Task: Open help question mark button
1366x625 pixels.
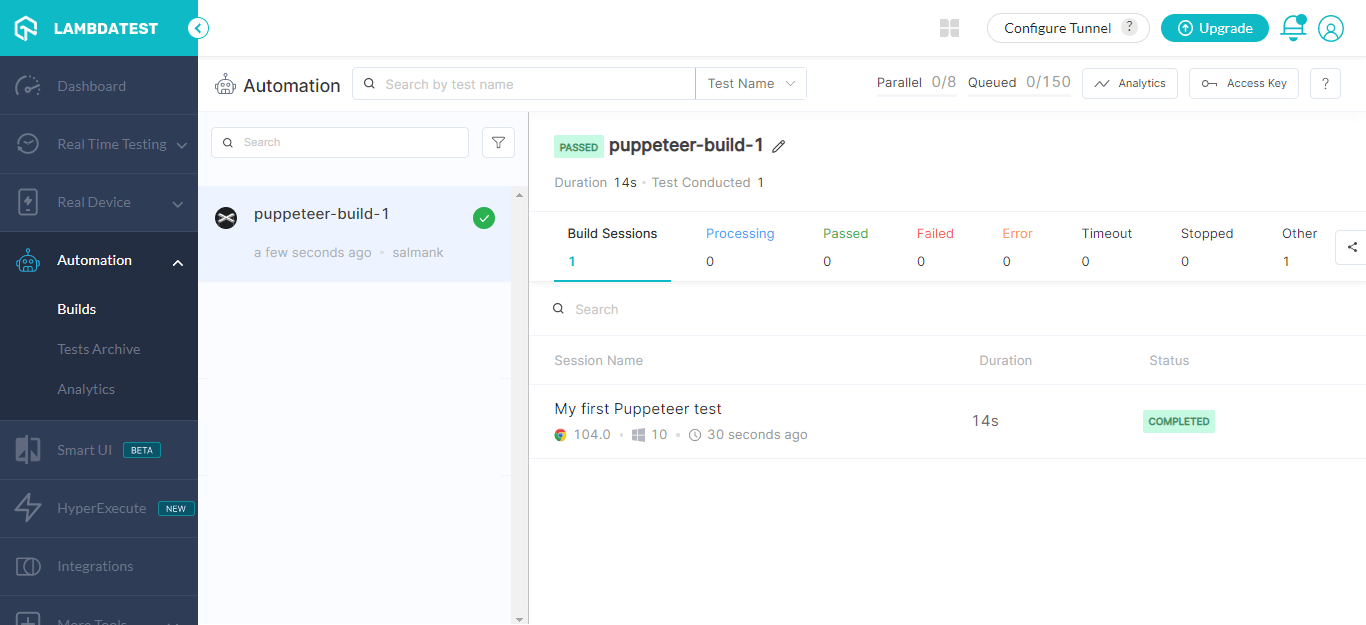Action: [1325, 84]
